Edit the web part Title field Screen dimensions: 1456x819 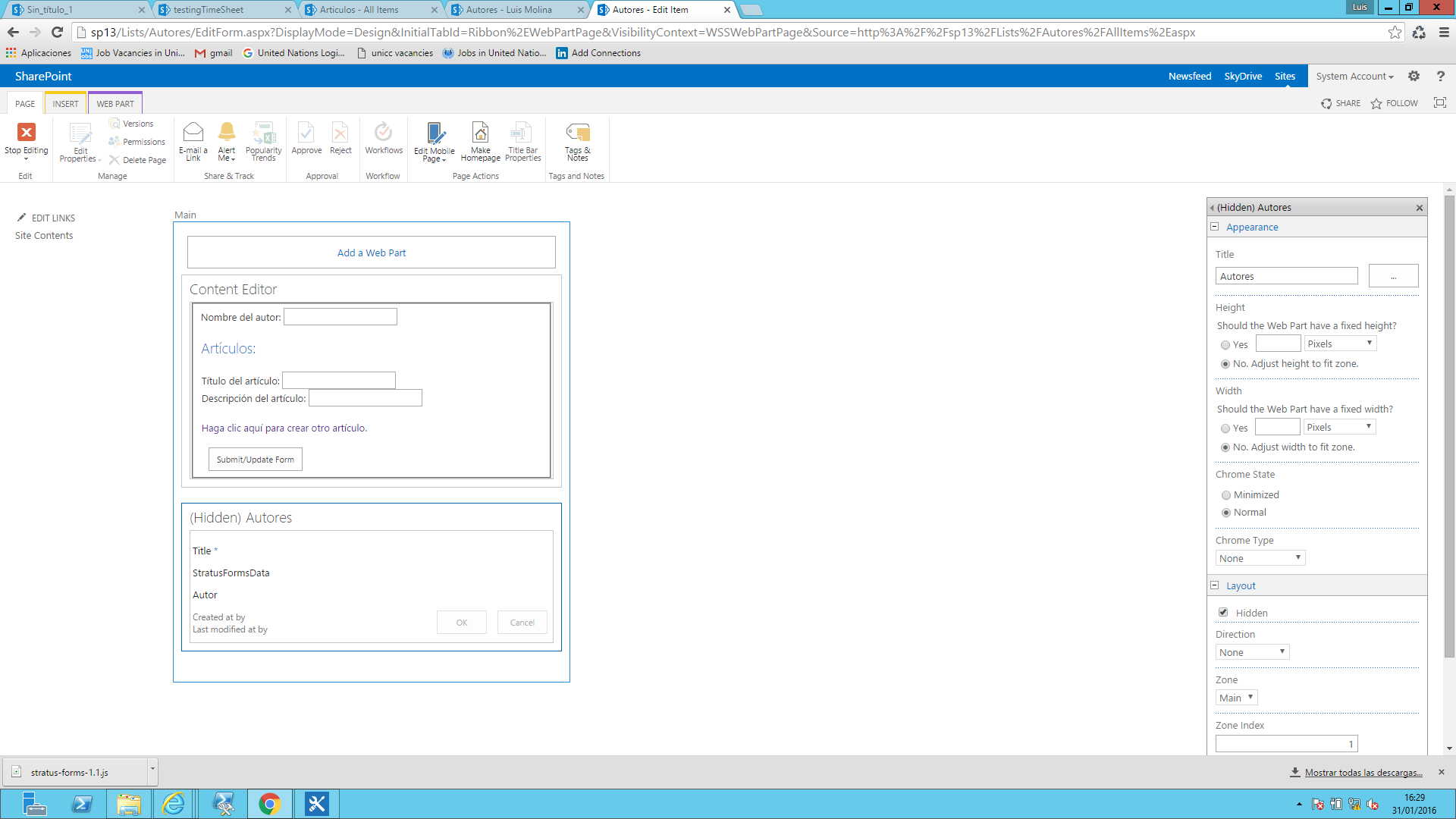tap(1286, 275)
